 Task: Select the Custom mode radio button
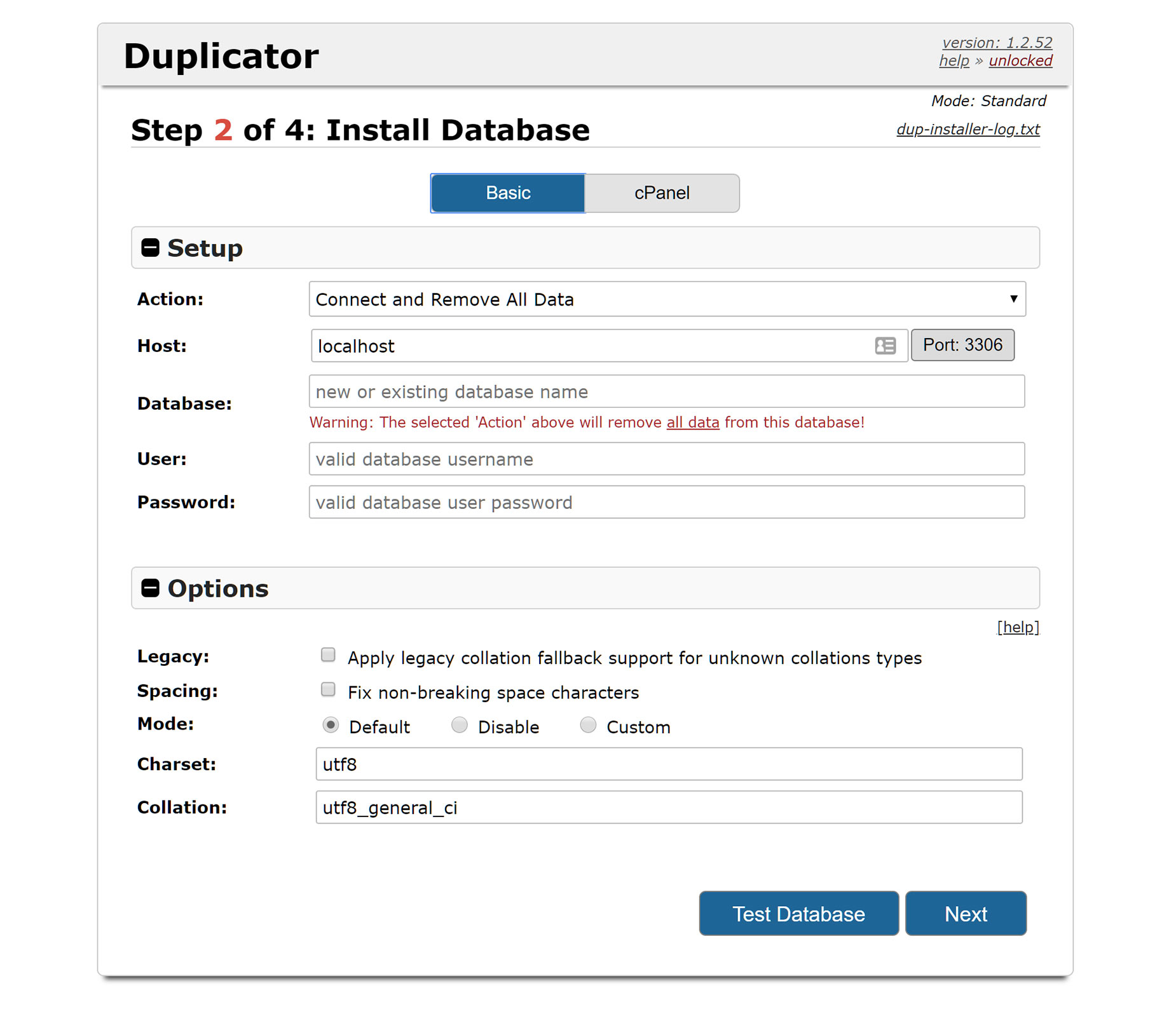[x=588, y=724]
